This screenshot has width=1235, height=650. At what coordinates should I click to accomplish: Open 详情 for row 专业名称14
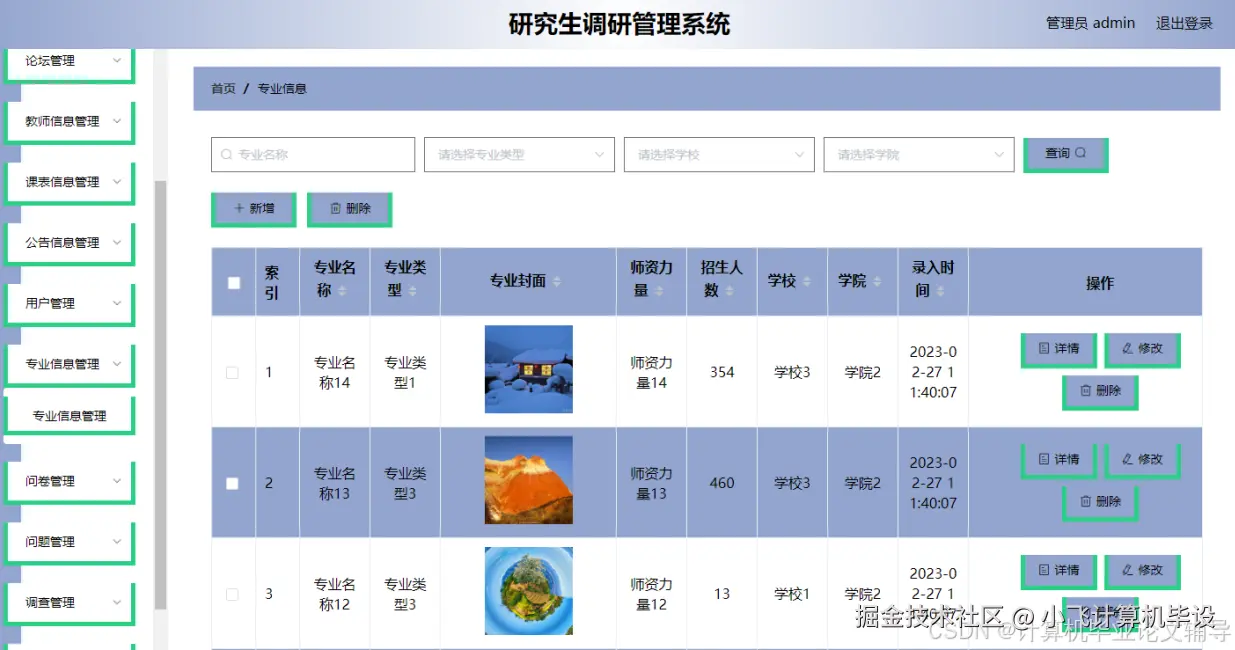tap(1058, 349)
